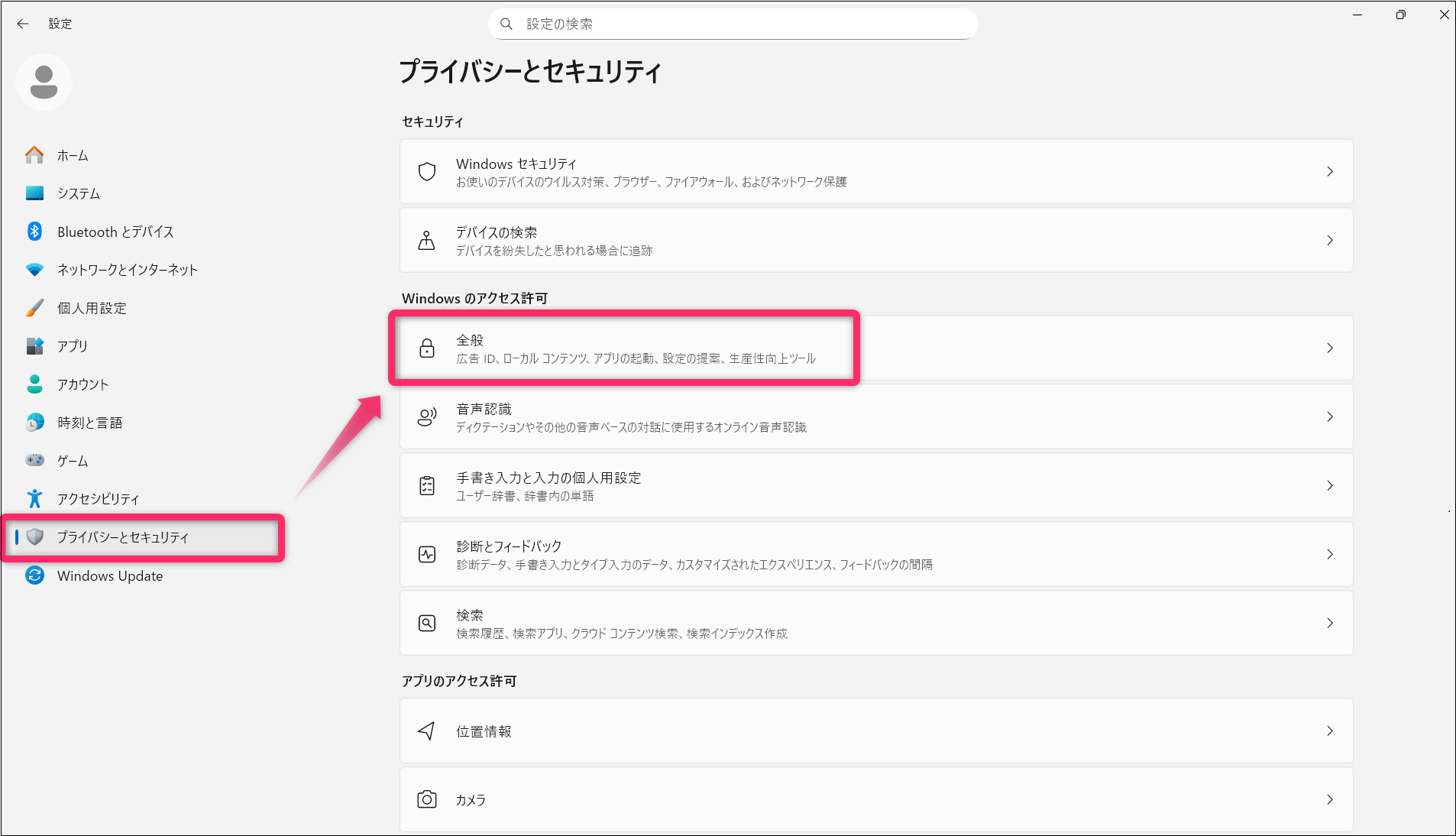Image resolution: width=1456 pixels, height=836 pixels.
Task: Expand the 検索 row chevron
Action: click(1329, 624)
